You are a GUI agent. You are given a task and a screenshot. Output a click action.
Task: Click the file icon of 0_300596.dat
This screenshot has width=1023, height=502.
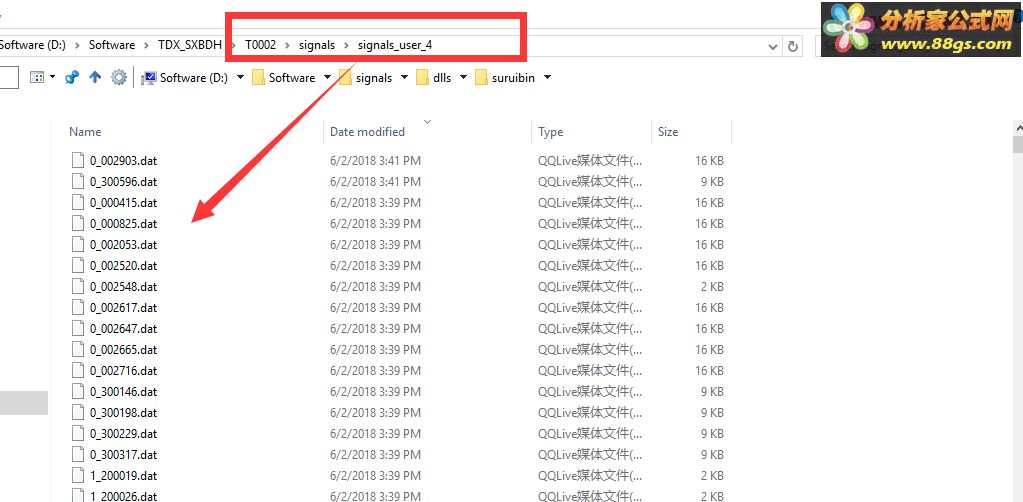tap(78, 181)
